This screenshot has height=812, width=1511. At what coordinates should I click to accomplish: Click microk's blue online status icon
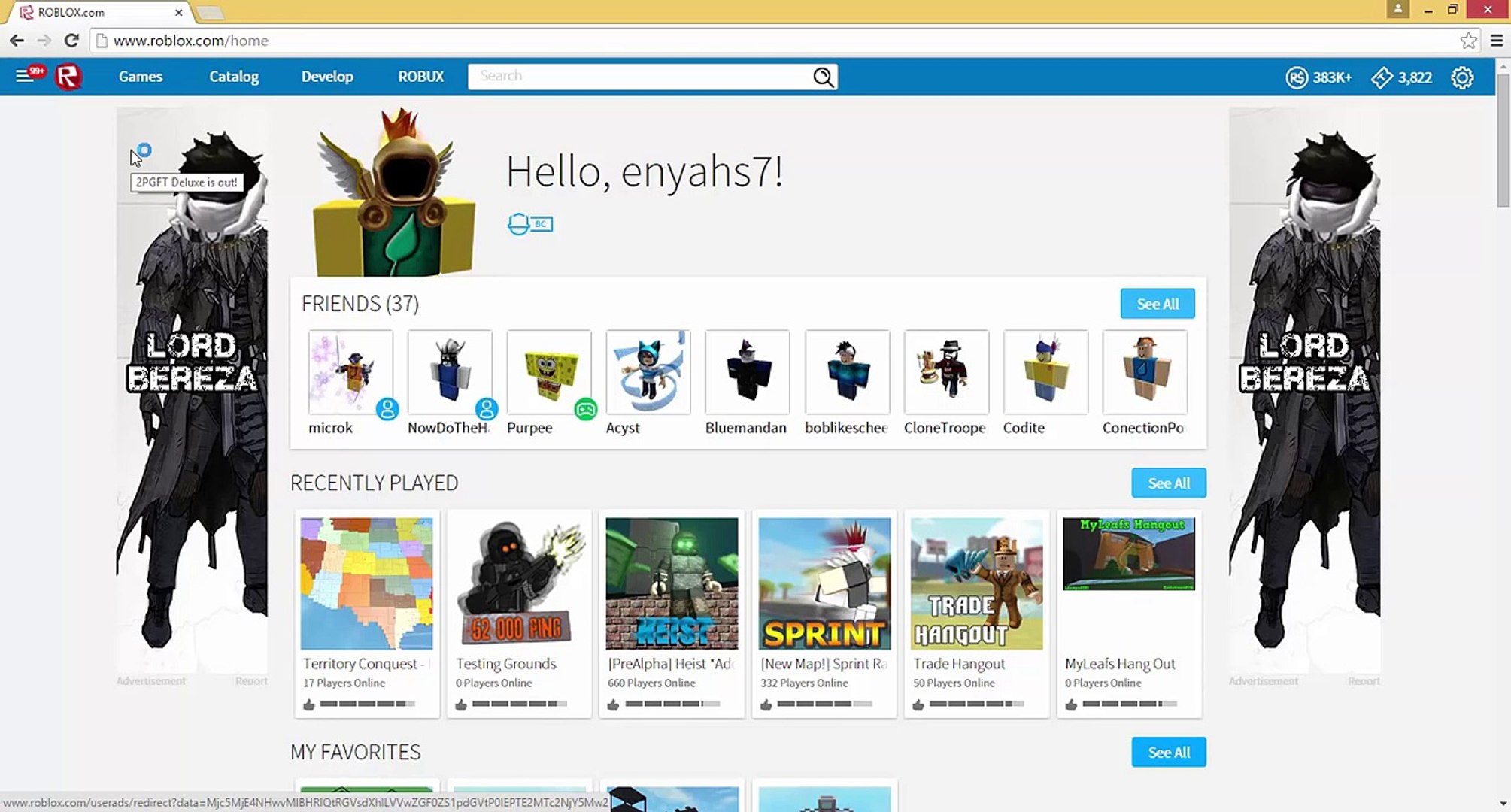[x=387, y=410]
